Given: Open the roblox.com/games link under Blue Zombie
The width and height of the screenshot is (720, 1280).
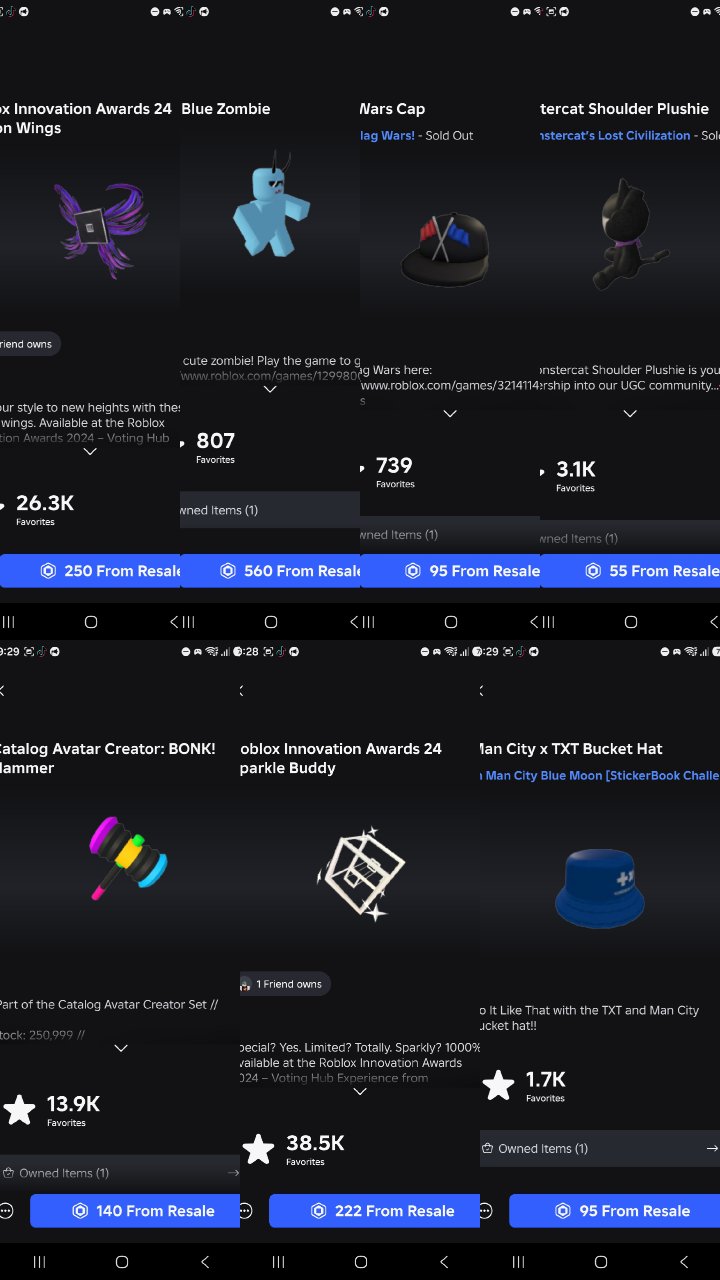Looking at the screenshot, I should [x=270, y=376].
